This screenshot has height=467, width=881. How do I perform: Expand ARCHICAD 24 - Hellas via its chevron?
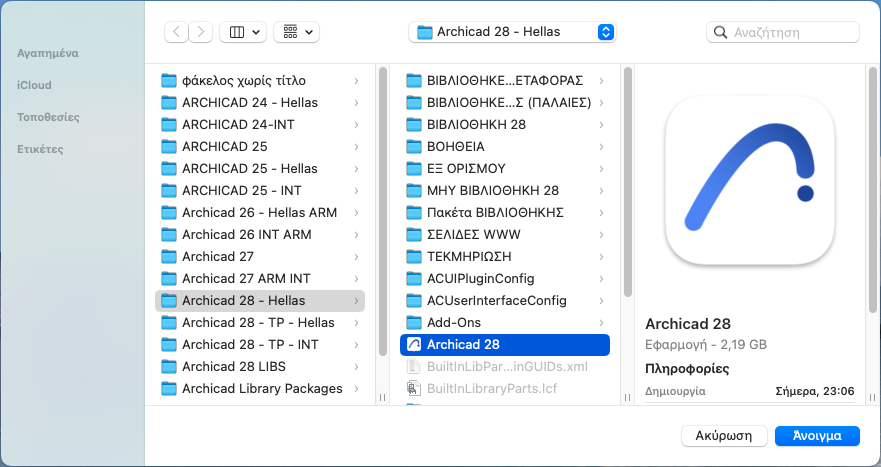point(356,103)
